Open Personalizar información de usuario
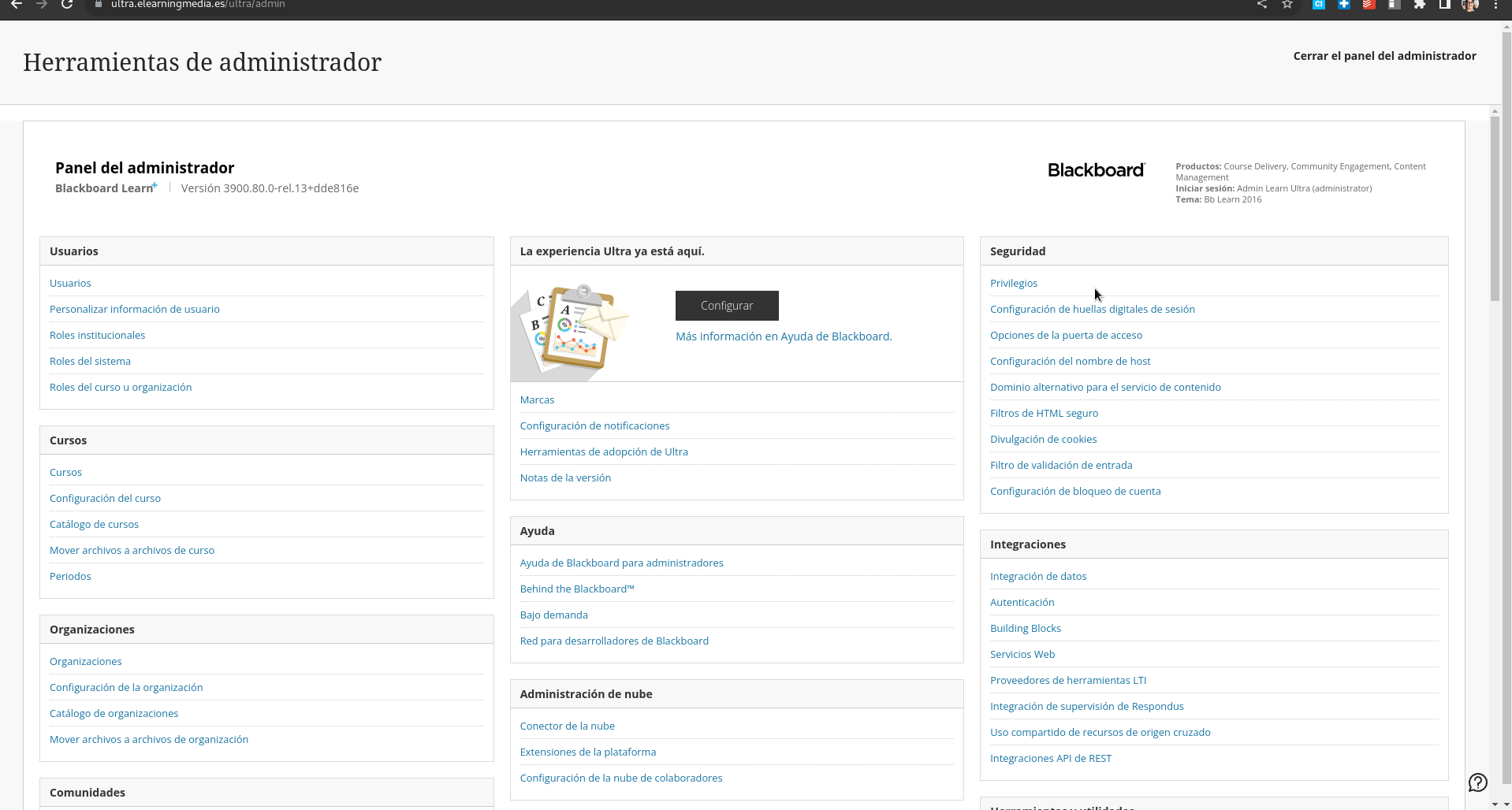The image size is (1512, 810). click(135, 310)
